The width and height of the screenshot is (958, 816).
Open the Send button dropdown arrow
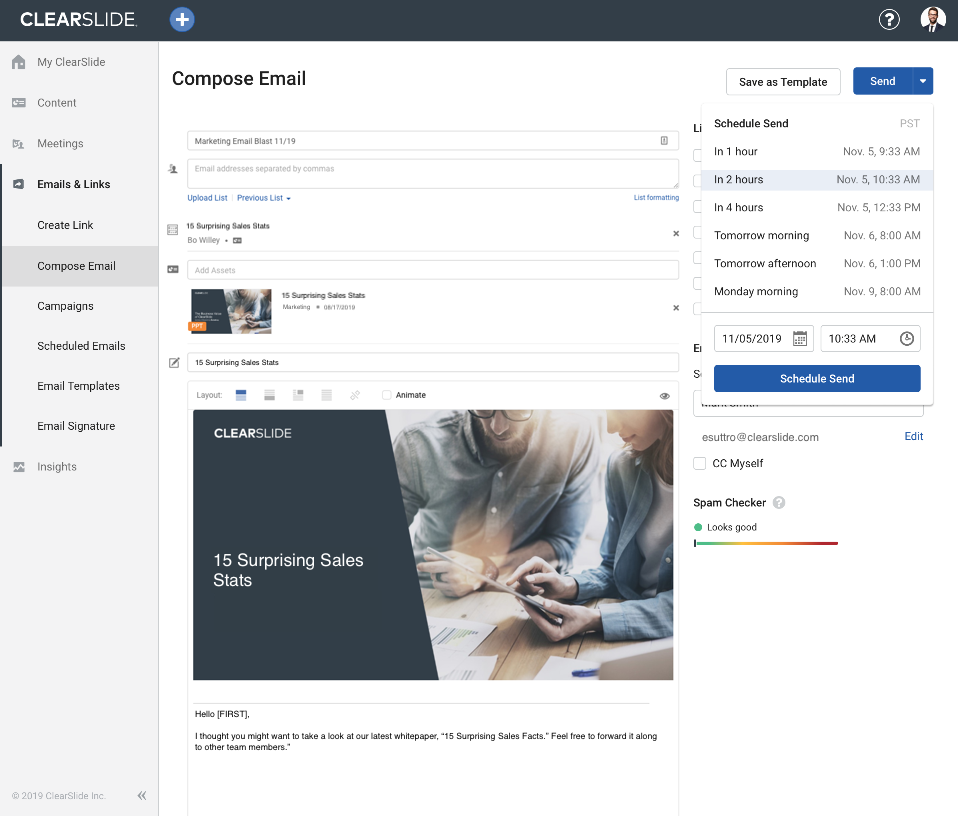coord(922,81)
